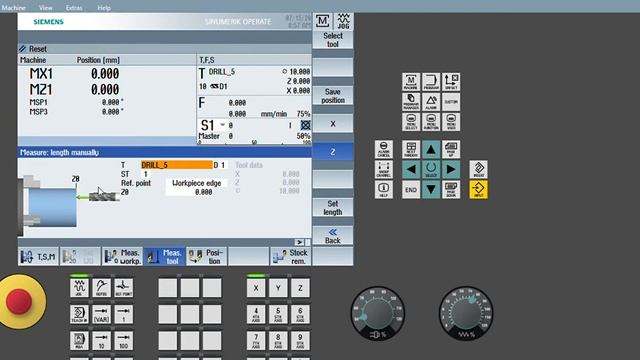The width and height of the screenshot is (640, 360).
Task: Click the CUSTOM key on keypad
Action: (451, 102)
